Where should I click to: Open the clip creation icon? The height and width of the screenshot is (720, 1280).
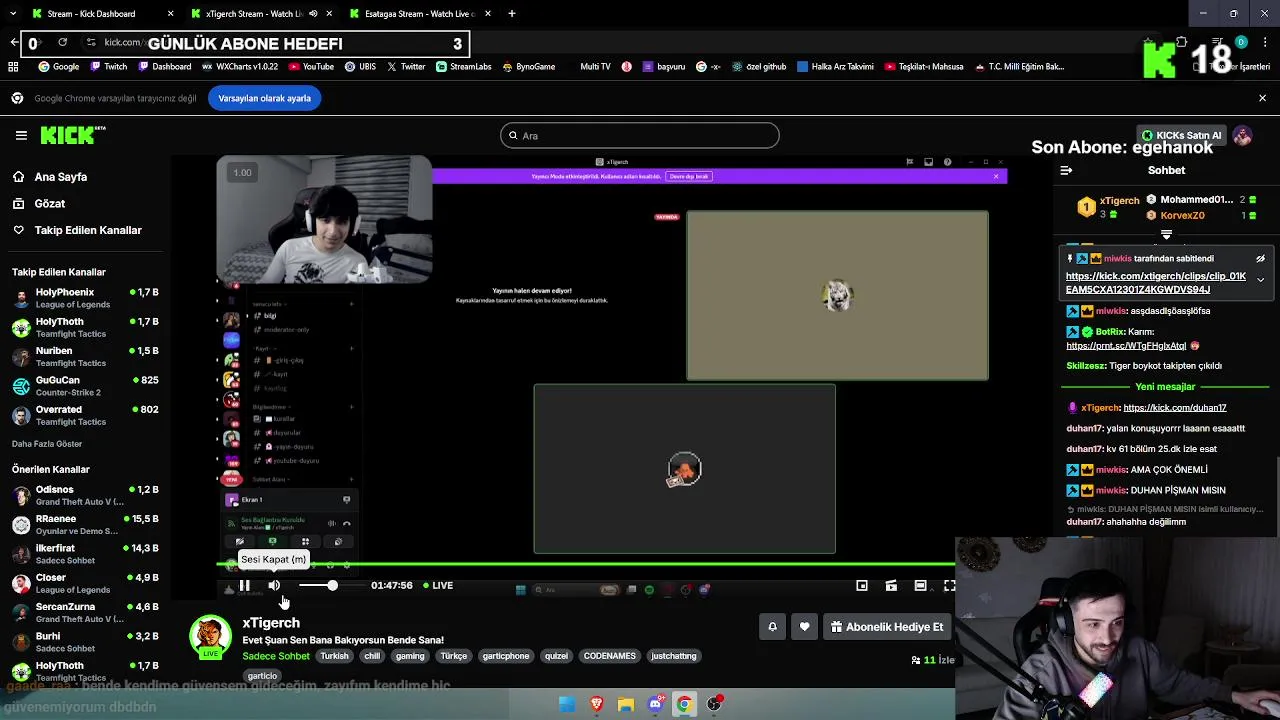[891, 585]
